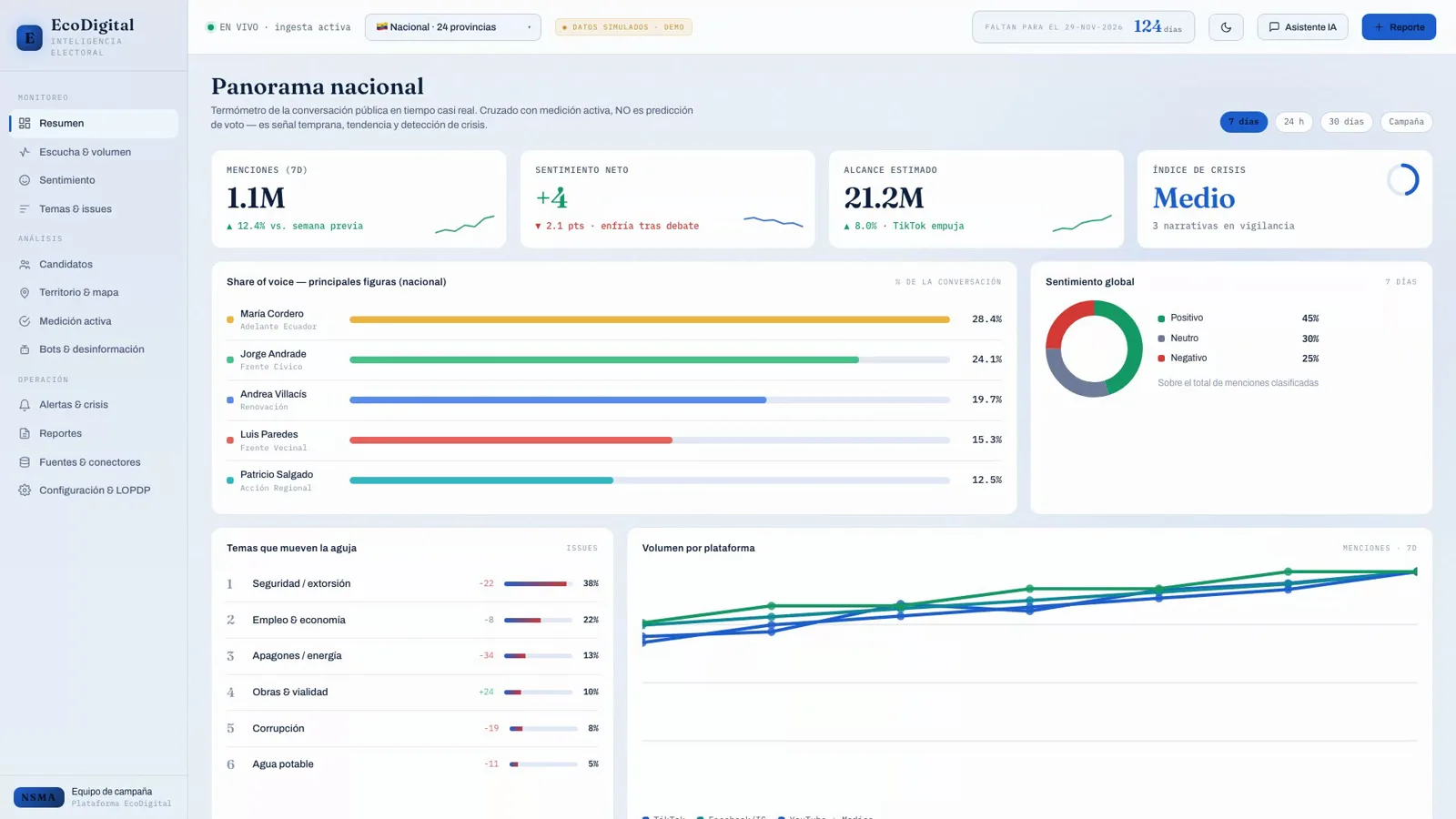Click María Cordero's yellow color swatch
This screenshot has width=1456, height=819.
[x=230, y=319]
